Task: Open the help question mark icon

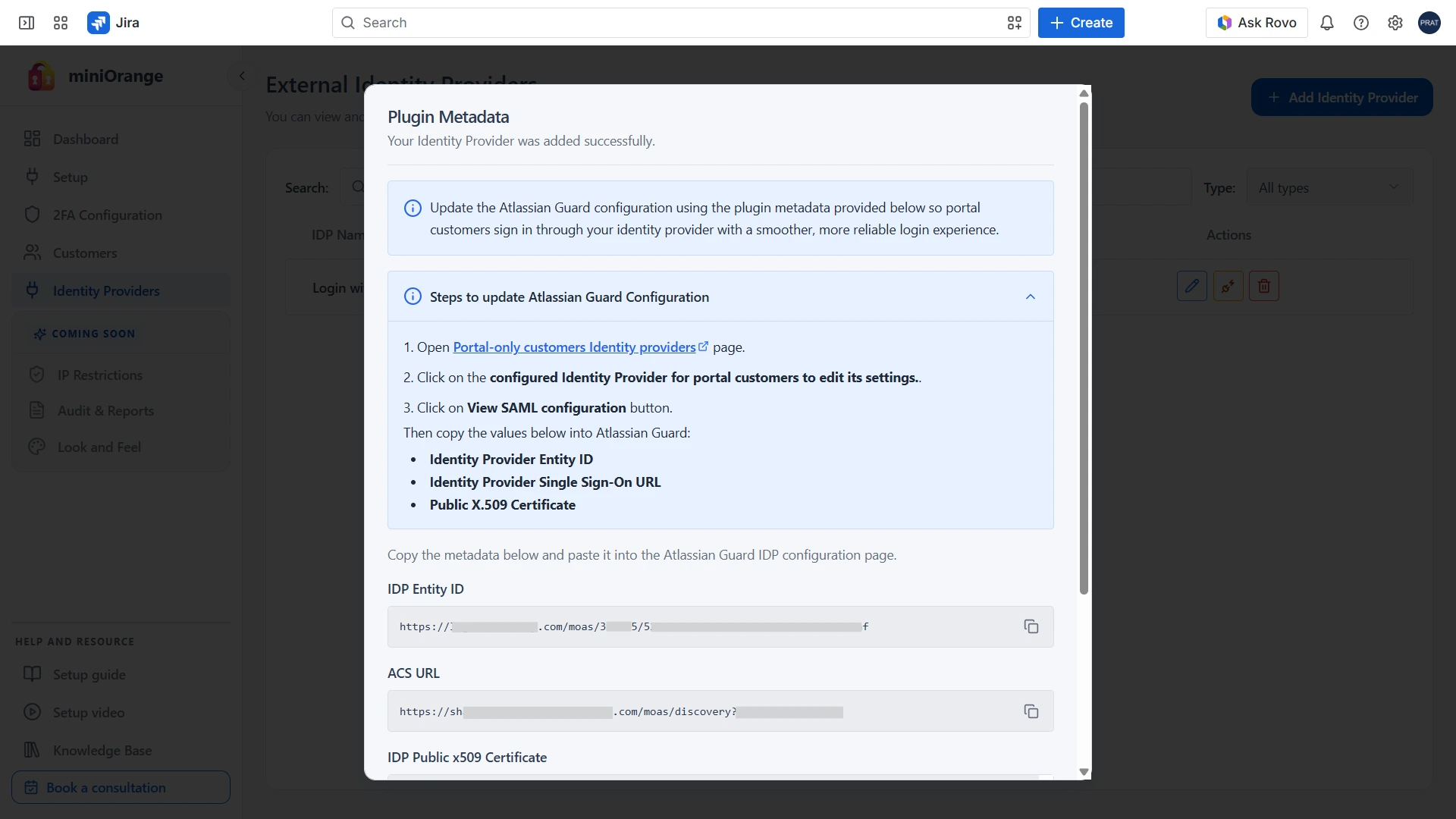Action: [1361, 23]
